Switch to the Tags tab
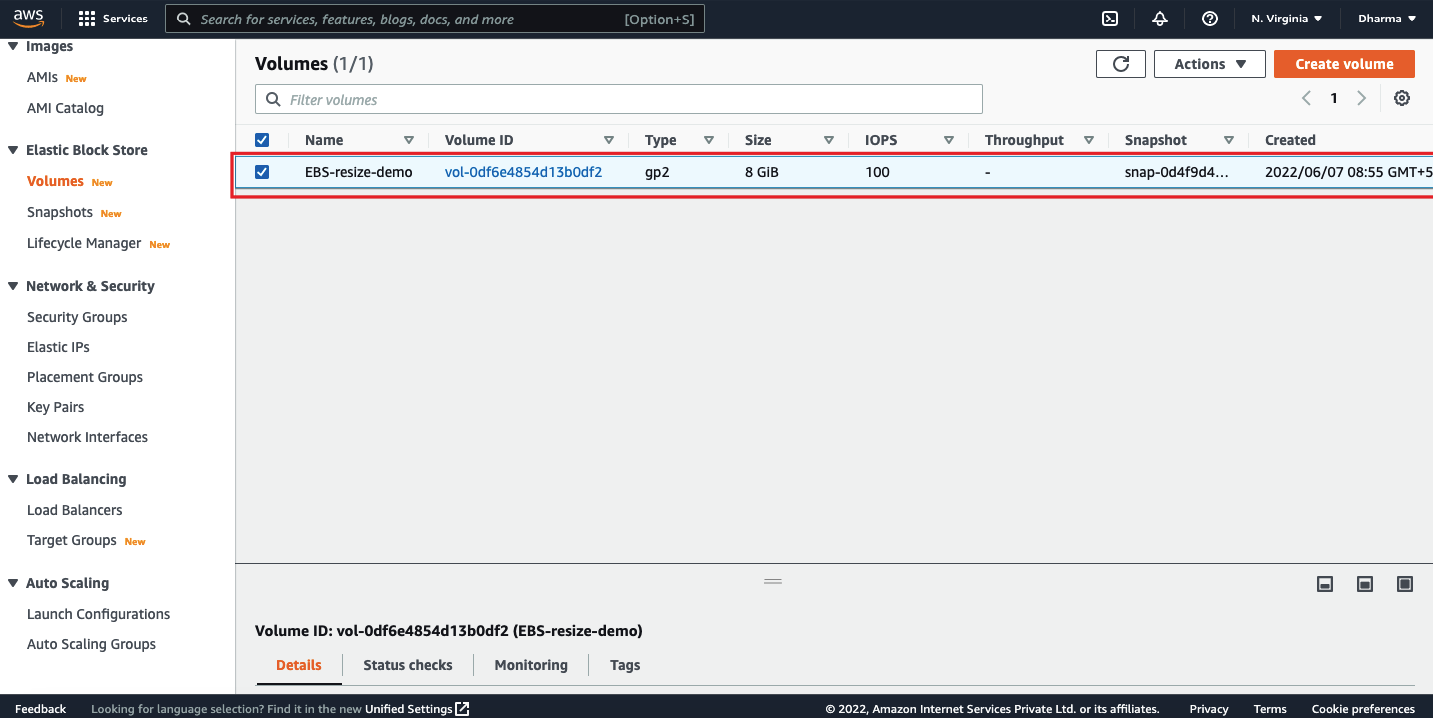 coord(625,665)
